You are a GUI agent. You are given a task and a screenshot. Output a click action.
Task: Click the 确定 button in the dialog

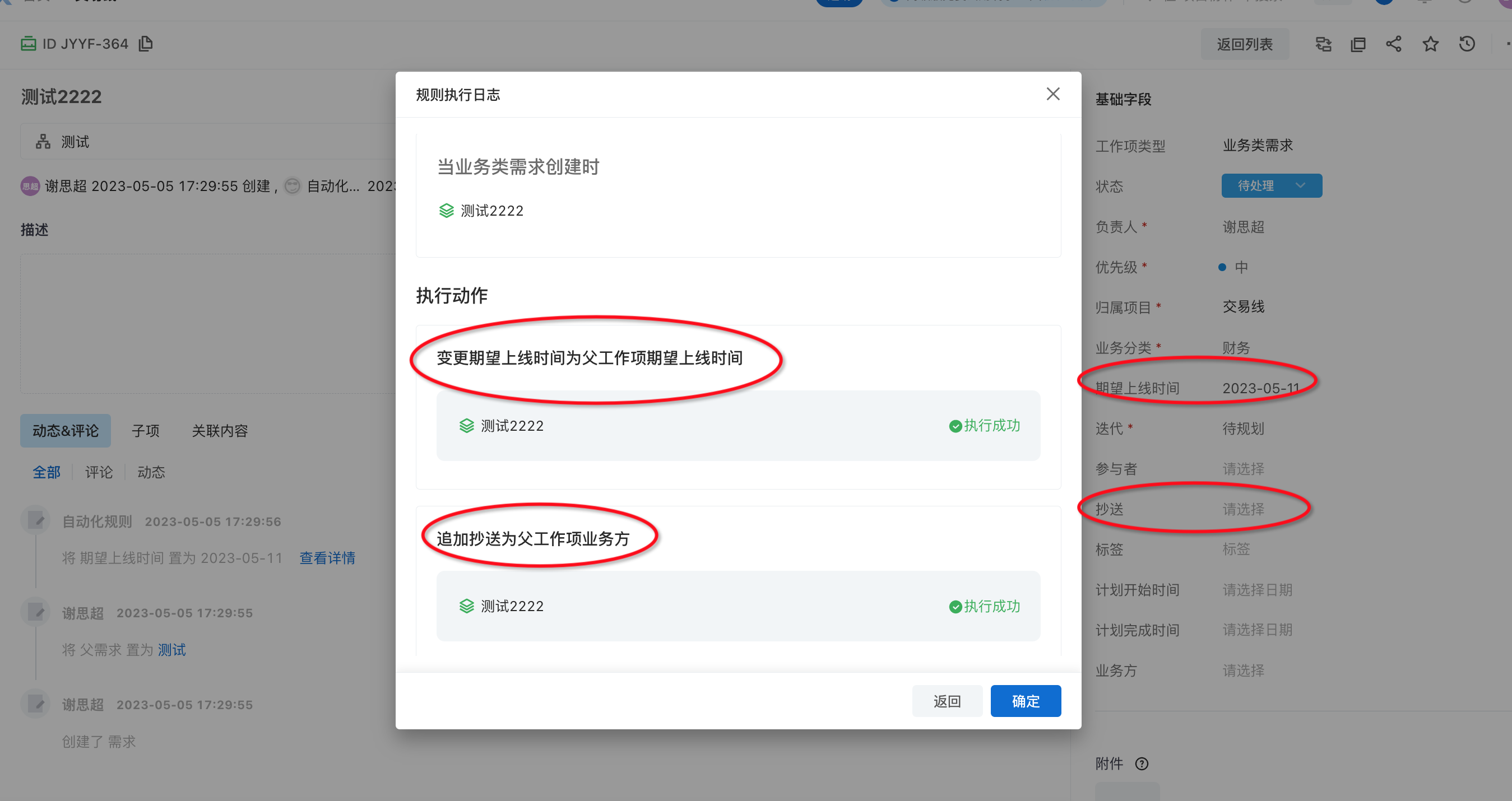click(x=1025, y=701)
